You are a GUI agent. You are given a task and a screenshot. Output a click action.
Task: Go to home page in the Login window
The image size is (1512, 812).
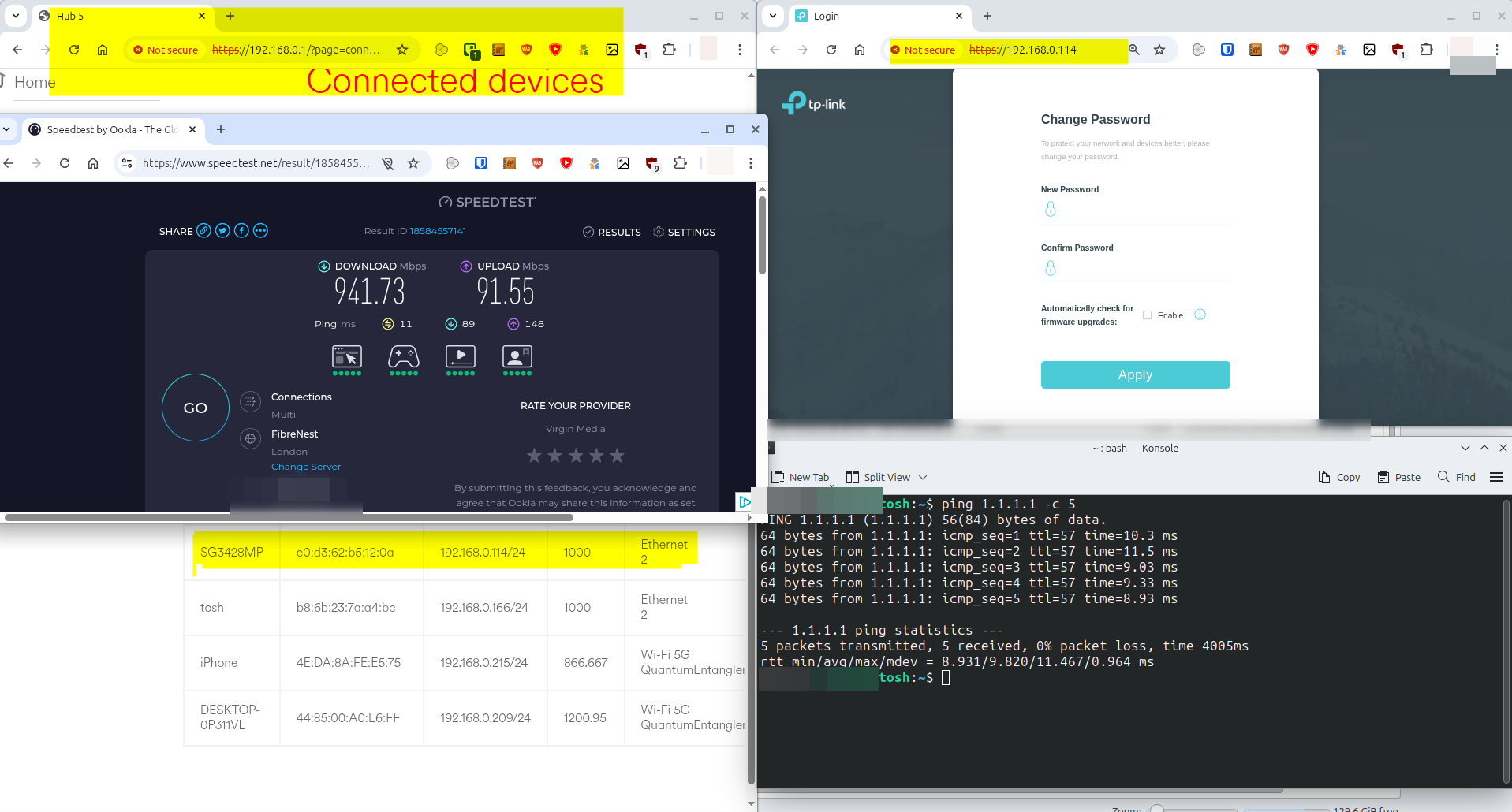coord(860,50)
